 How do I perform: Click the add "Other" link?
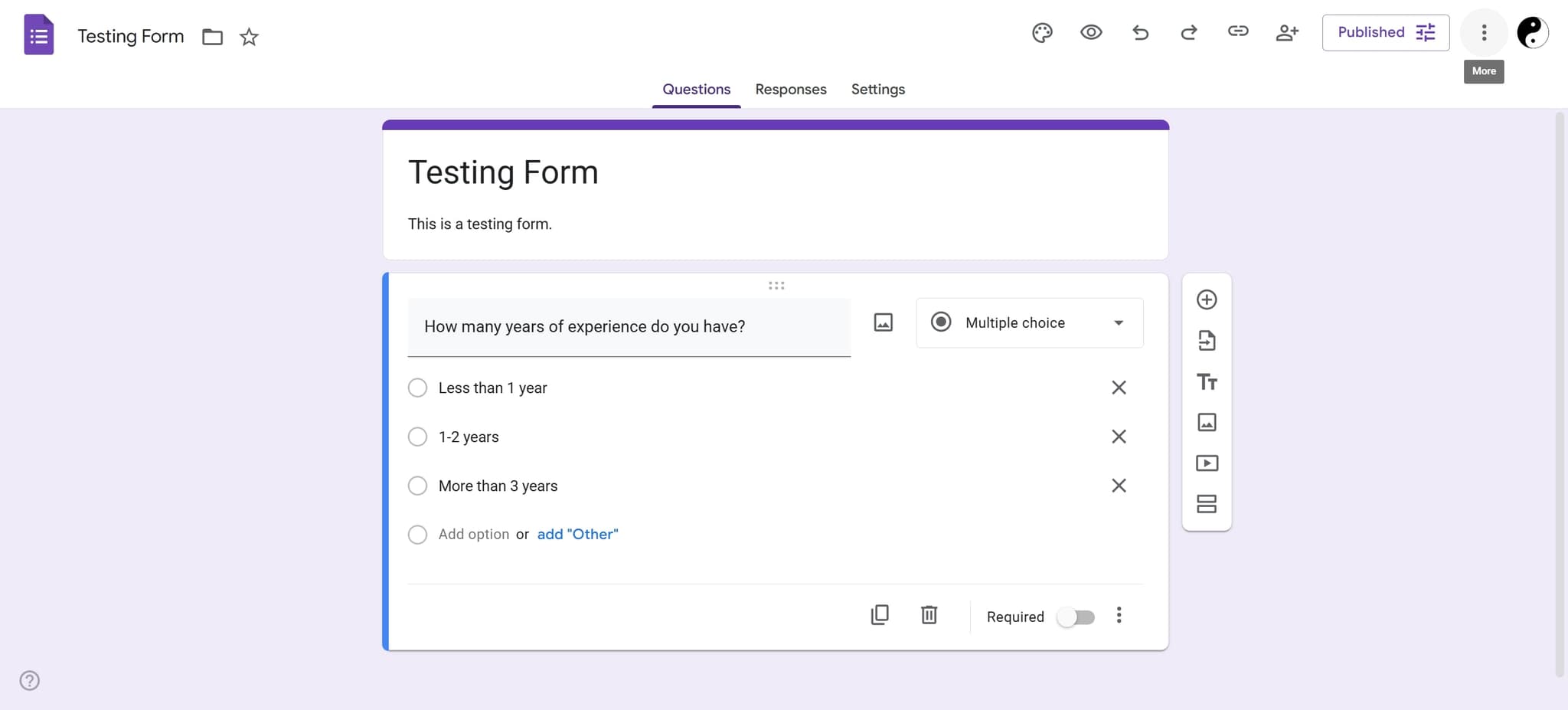pos(577,535)
